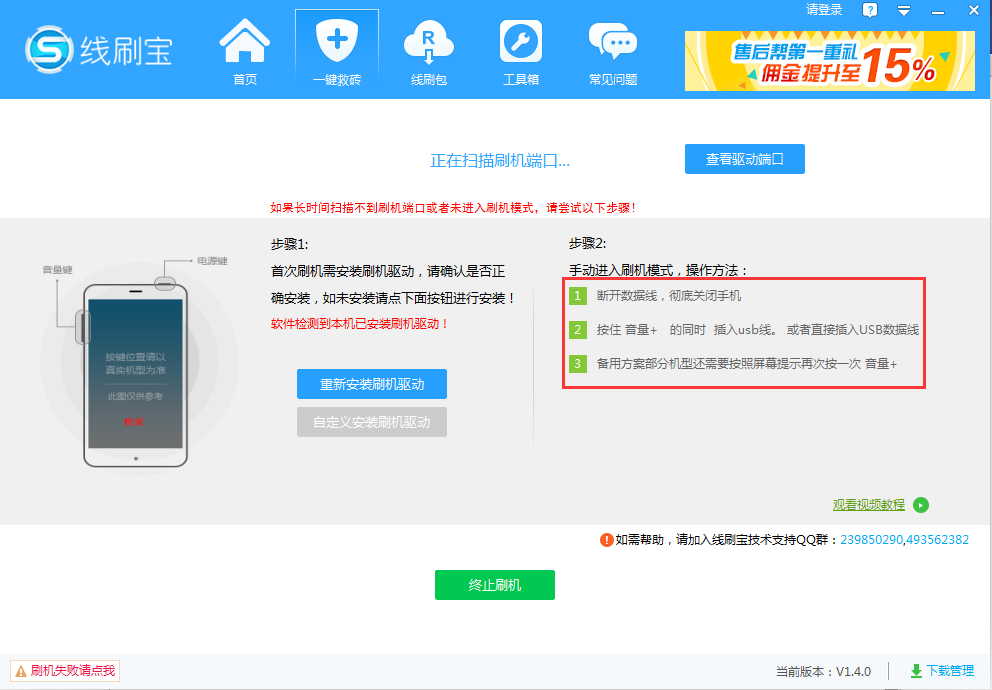Play the 观看视频教程 video tutorial icon
Viewport: 992px width, 690px height.
920,505
